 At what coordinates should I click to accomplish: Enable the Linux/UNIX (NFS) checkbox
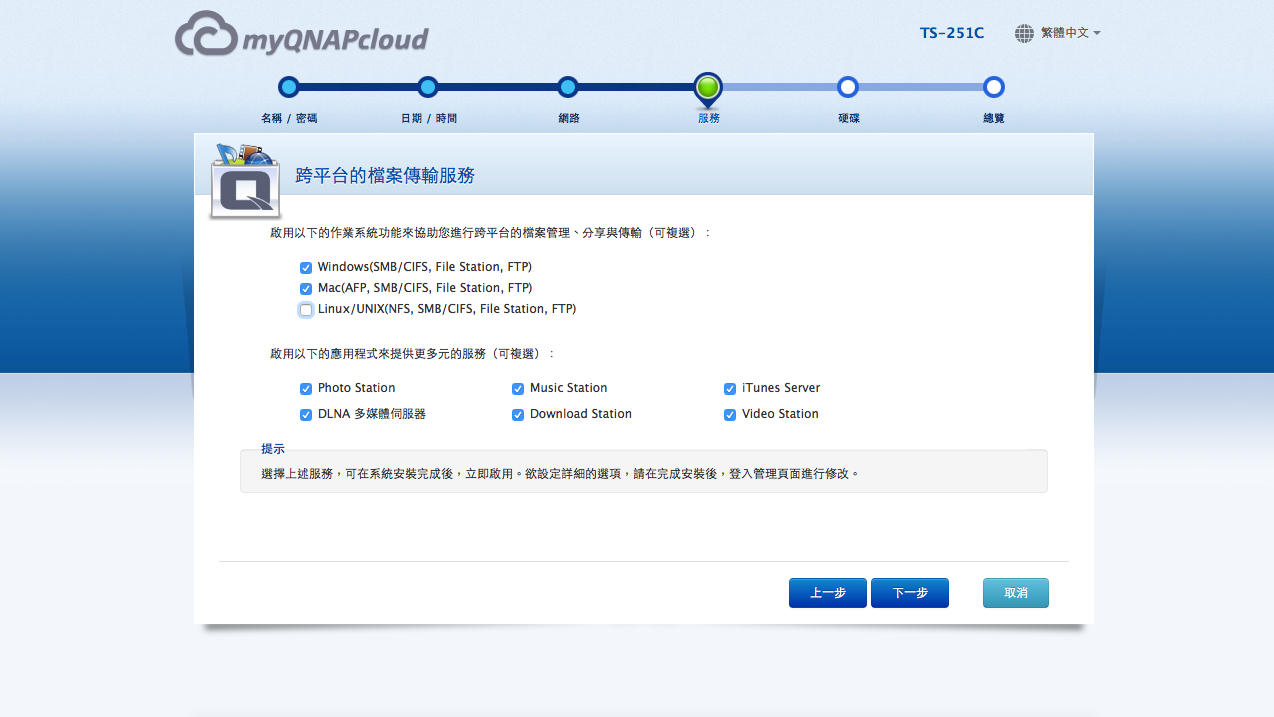coord(306,310)
